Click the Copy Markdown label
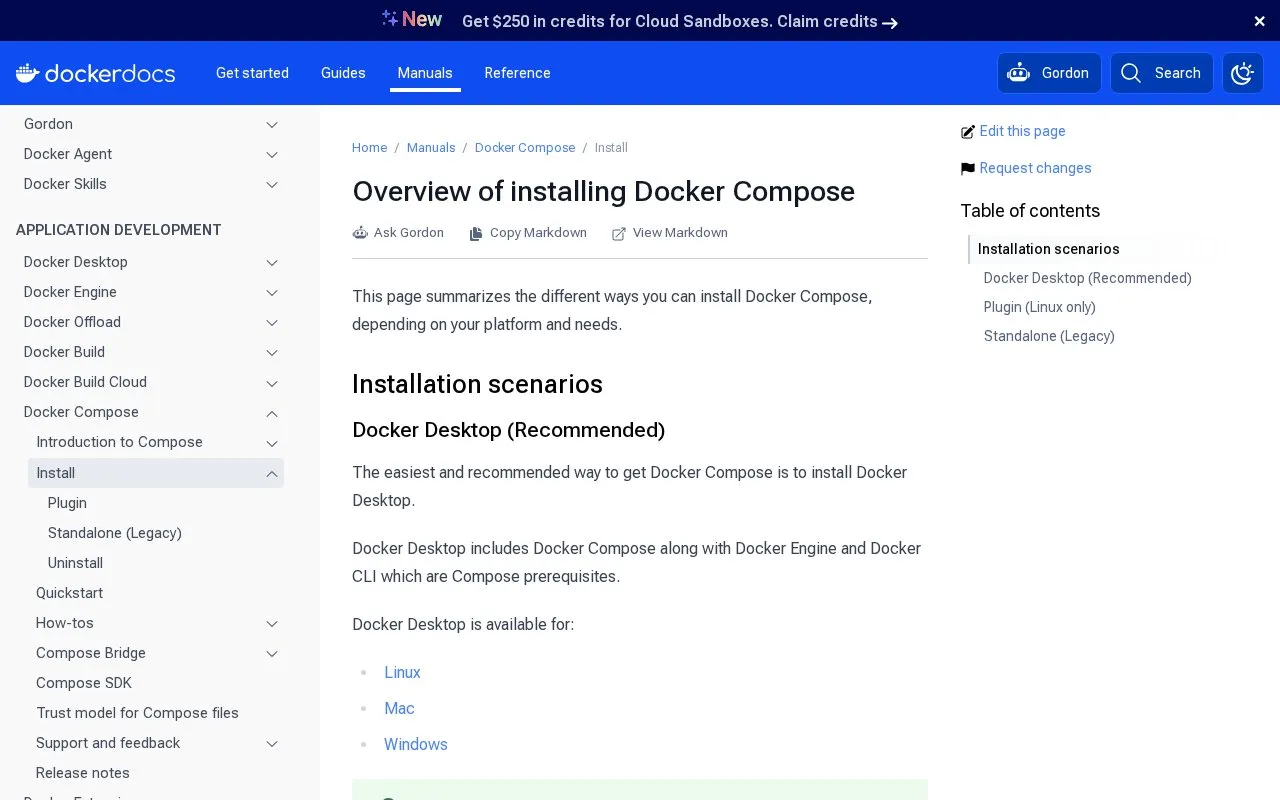Viewport: 1280px width, 800px height. coord(538,233)
